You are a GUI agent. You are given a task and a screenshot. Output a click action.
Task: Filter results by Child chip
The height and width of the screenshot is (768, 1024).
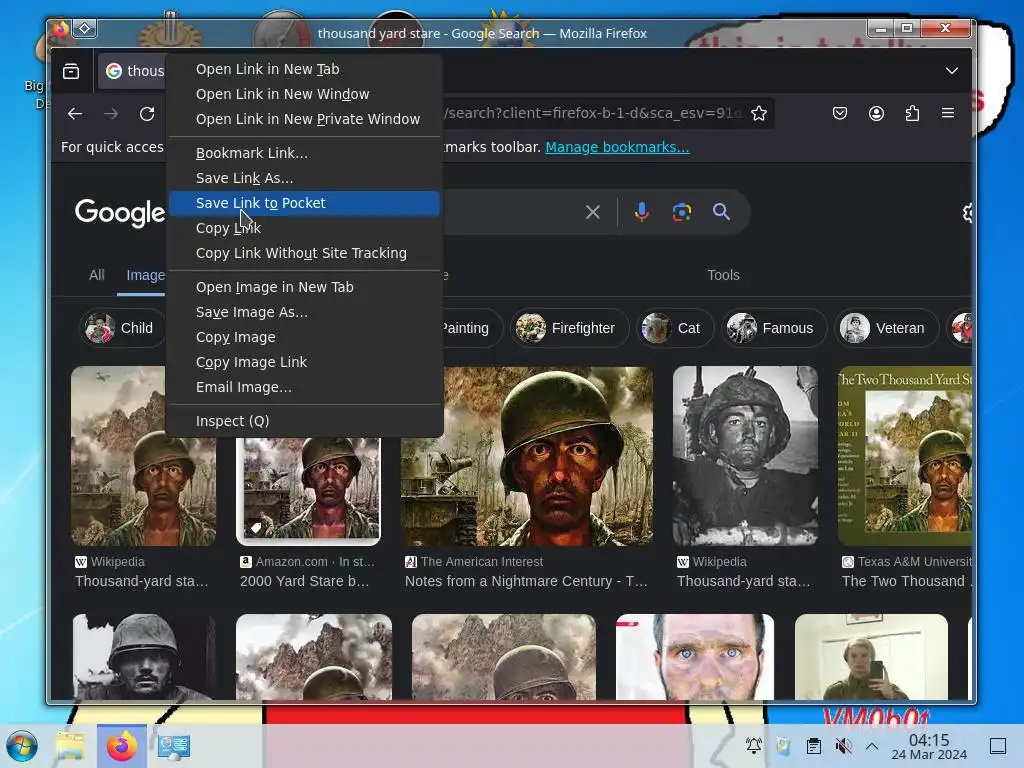(x=122, y=328)
